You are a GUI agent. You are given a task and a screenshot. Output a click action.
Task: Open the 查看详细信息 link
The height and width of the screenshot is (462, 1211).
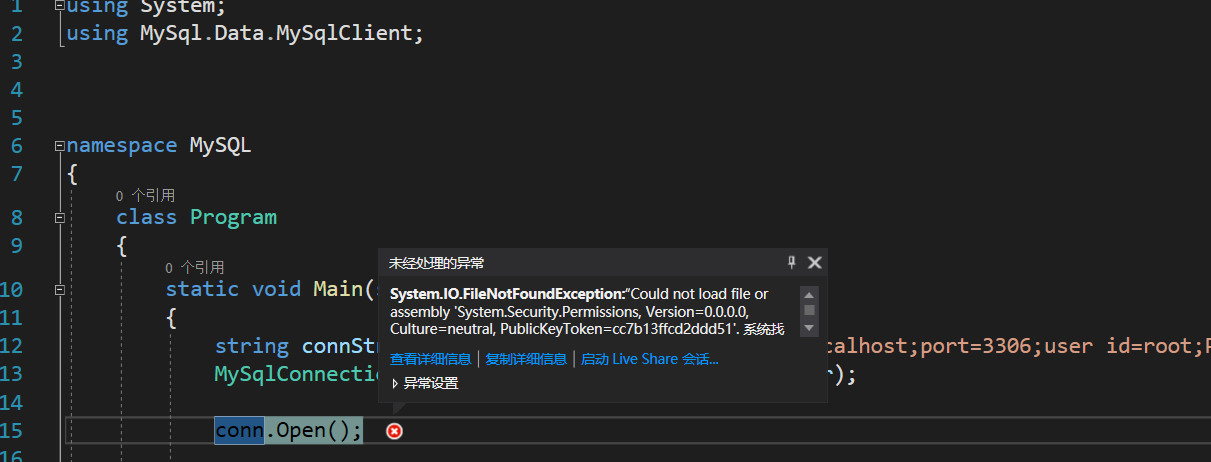click(x=430, y=359)
